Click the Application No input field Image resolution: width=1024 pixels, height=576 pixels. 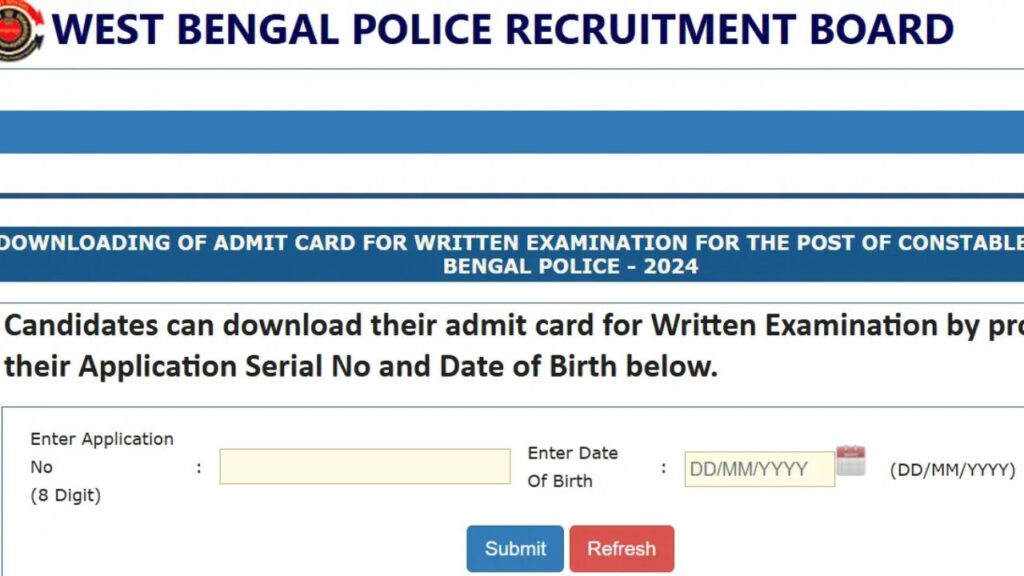(x=364, y=466)
